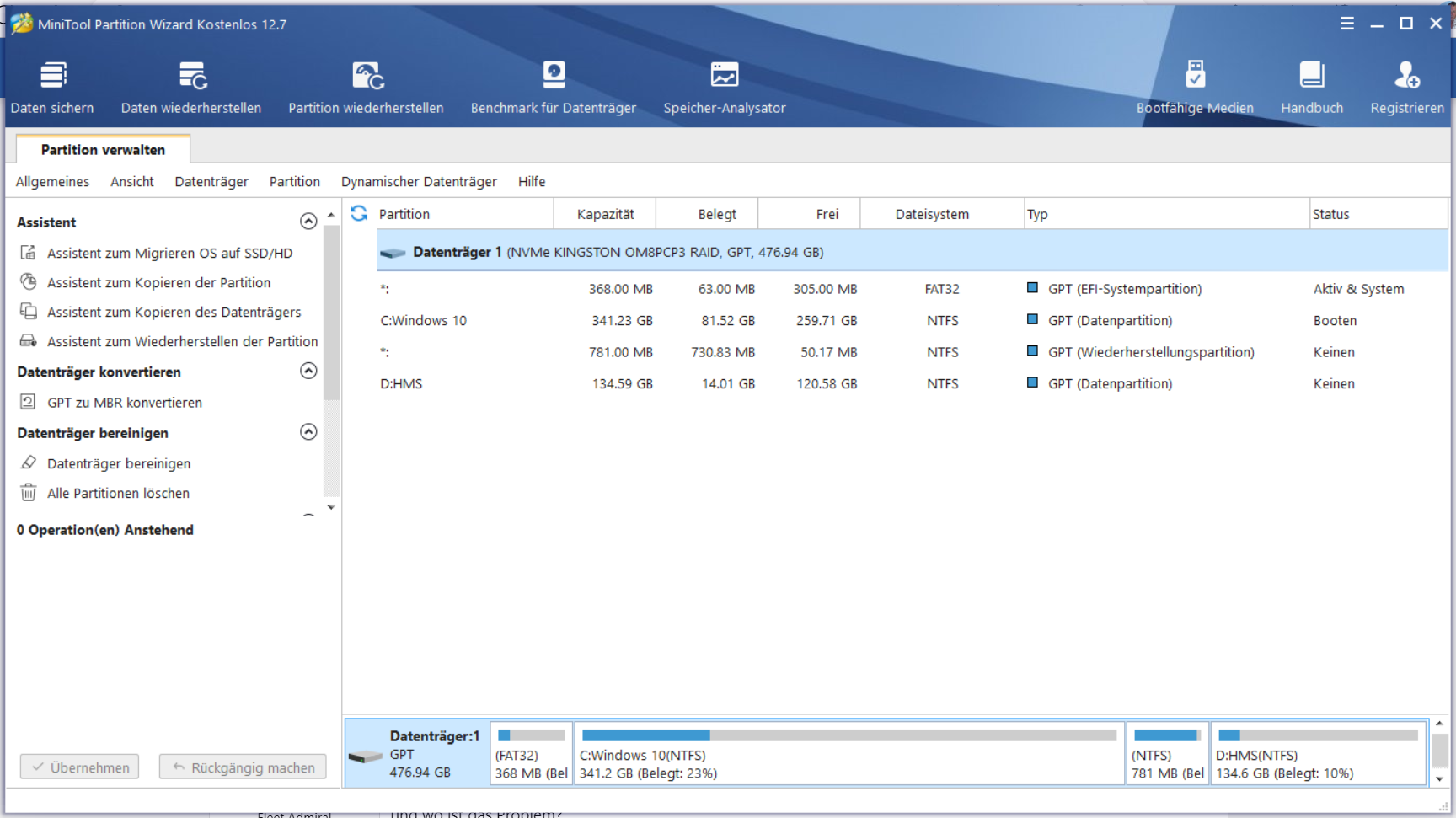This screenshot has width=1456, height=818.
Task: Sort by Partition column header
Action: [x=464, y=214]
